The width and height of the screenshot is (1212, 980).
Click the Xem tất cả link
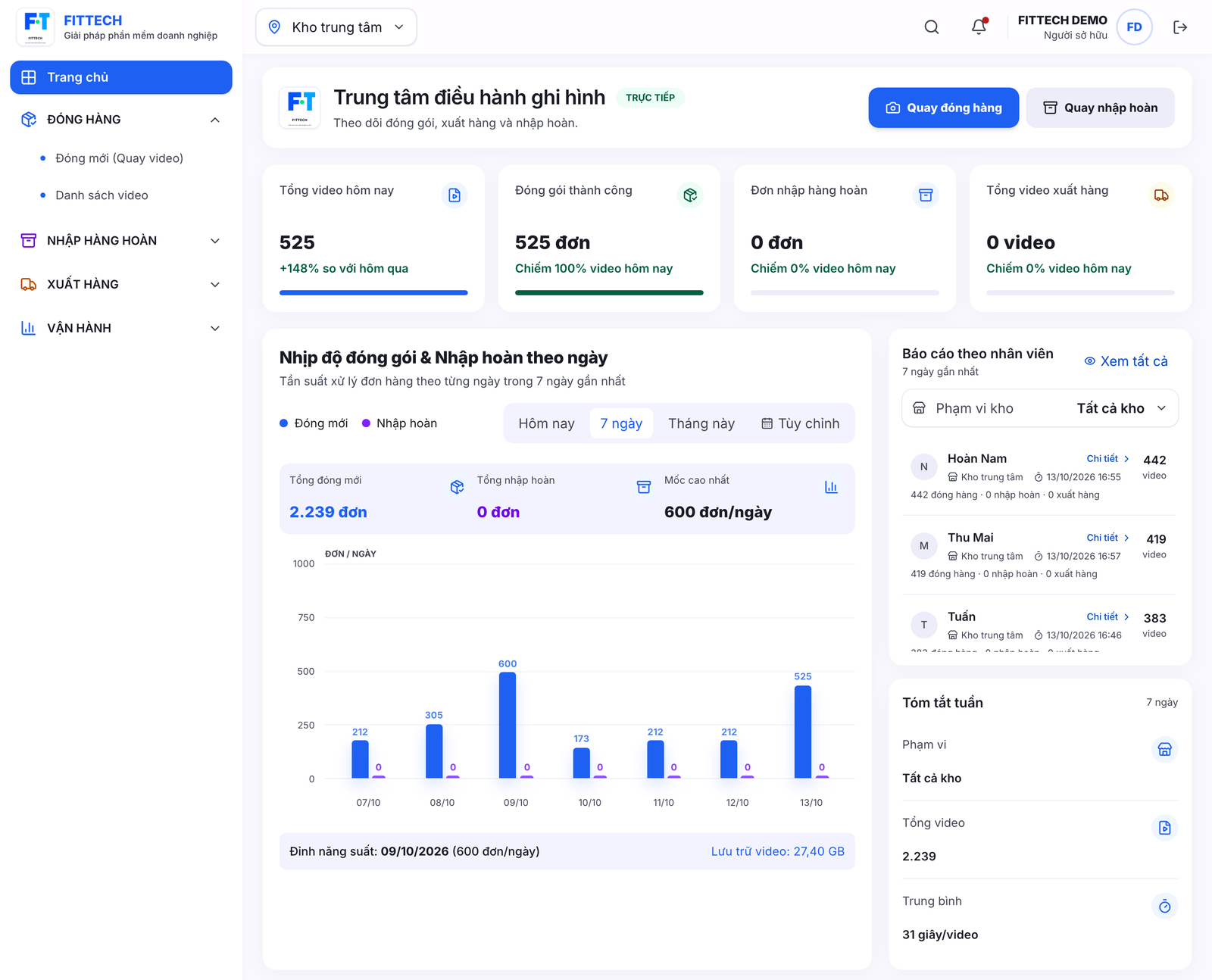(x=1126, y=361)
